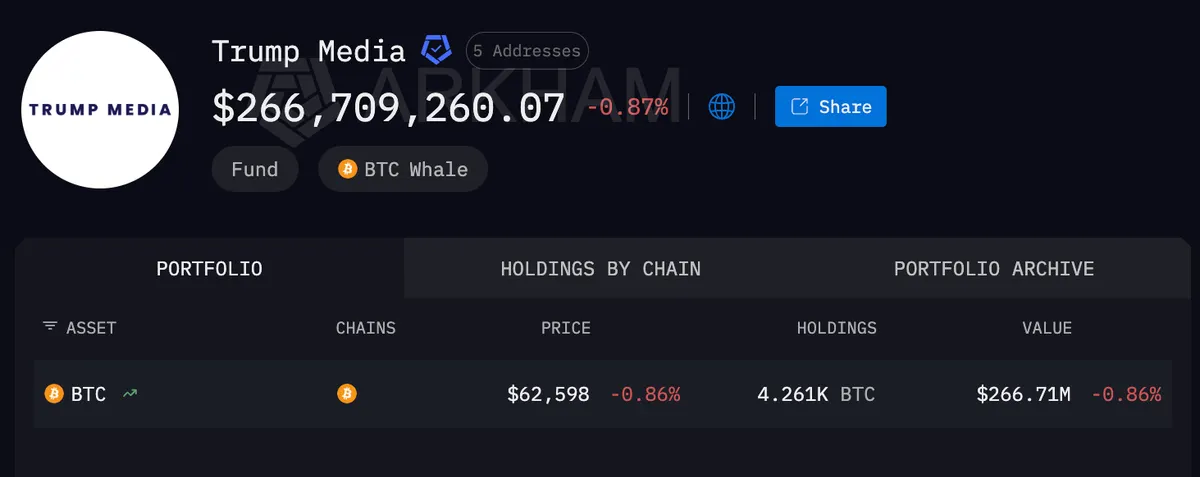1200x477 pixels.
Task: Sort by the VALUE column header
Action: 1047,328
